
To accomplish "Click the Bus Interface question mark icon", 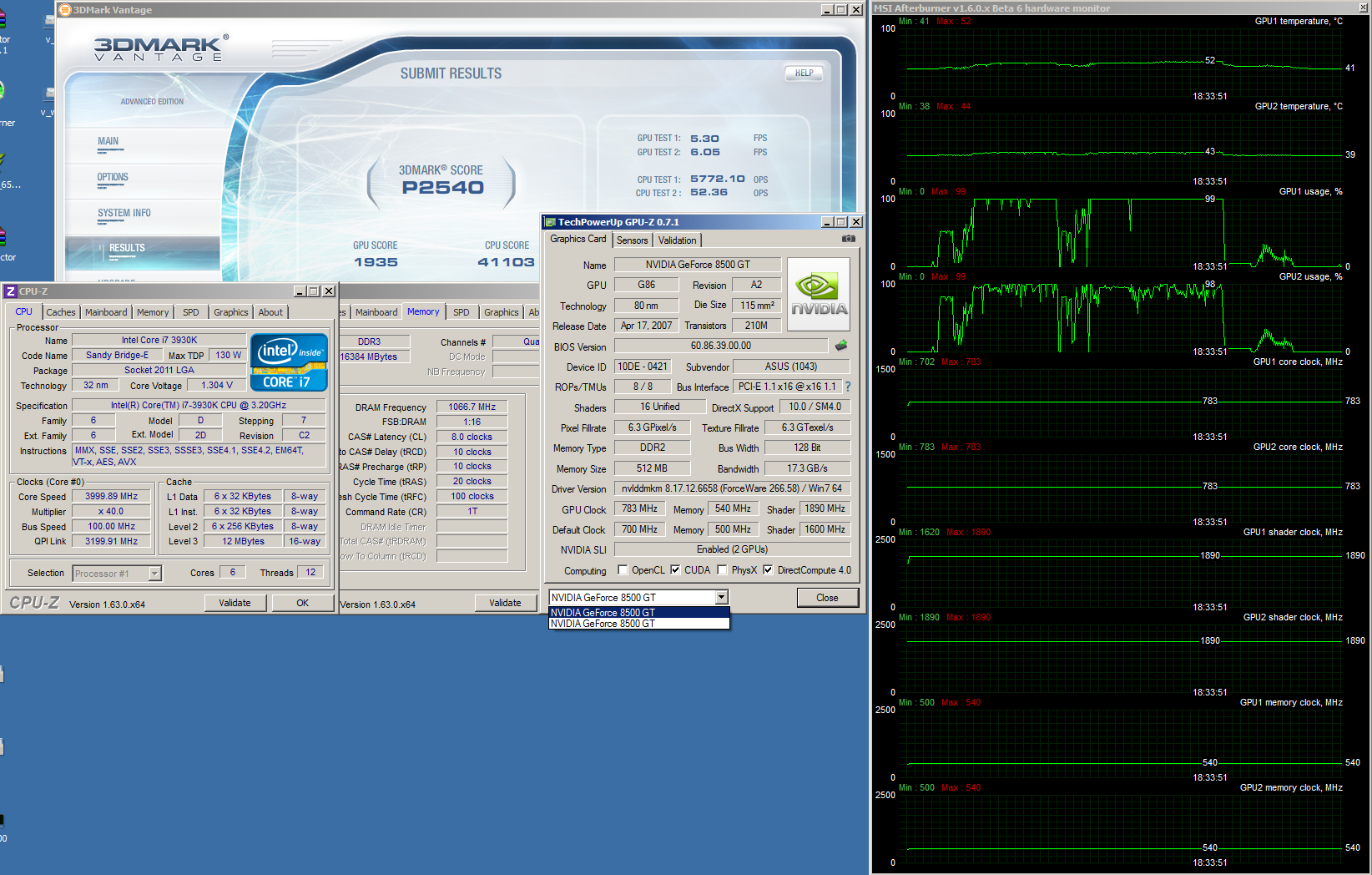I will point(848,387).
